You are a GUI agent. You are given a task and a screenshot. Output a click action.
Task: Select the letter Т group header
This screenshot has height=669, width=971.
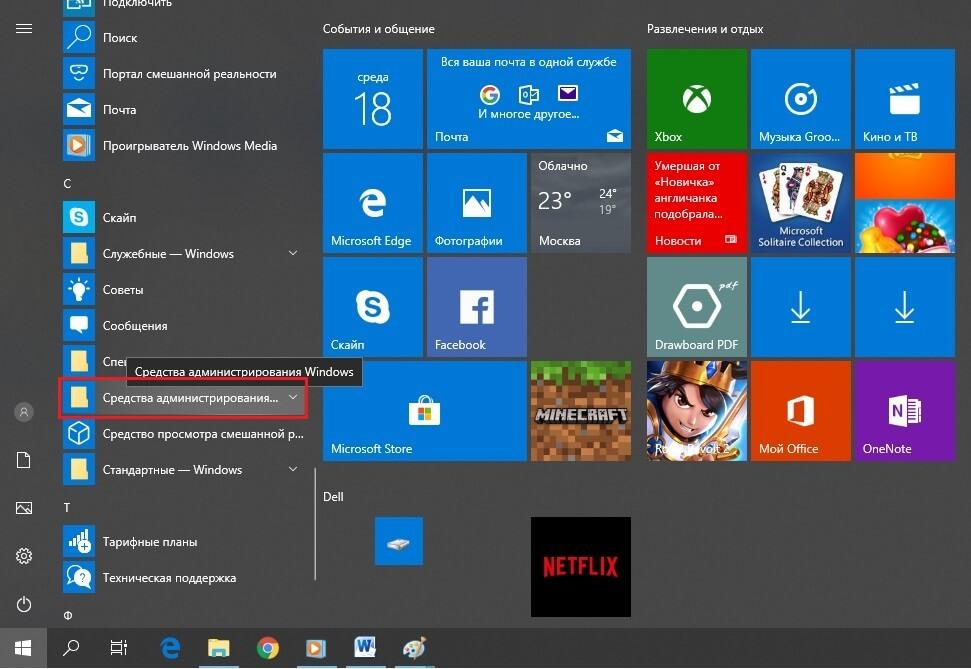(67, 508)
